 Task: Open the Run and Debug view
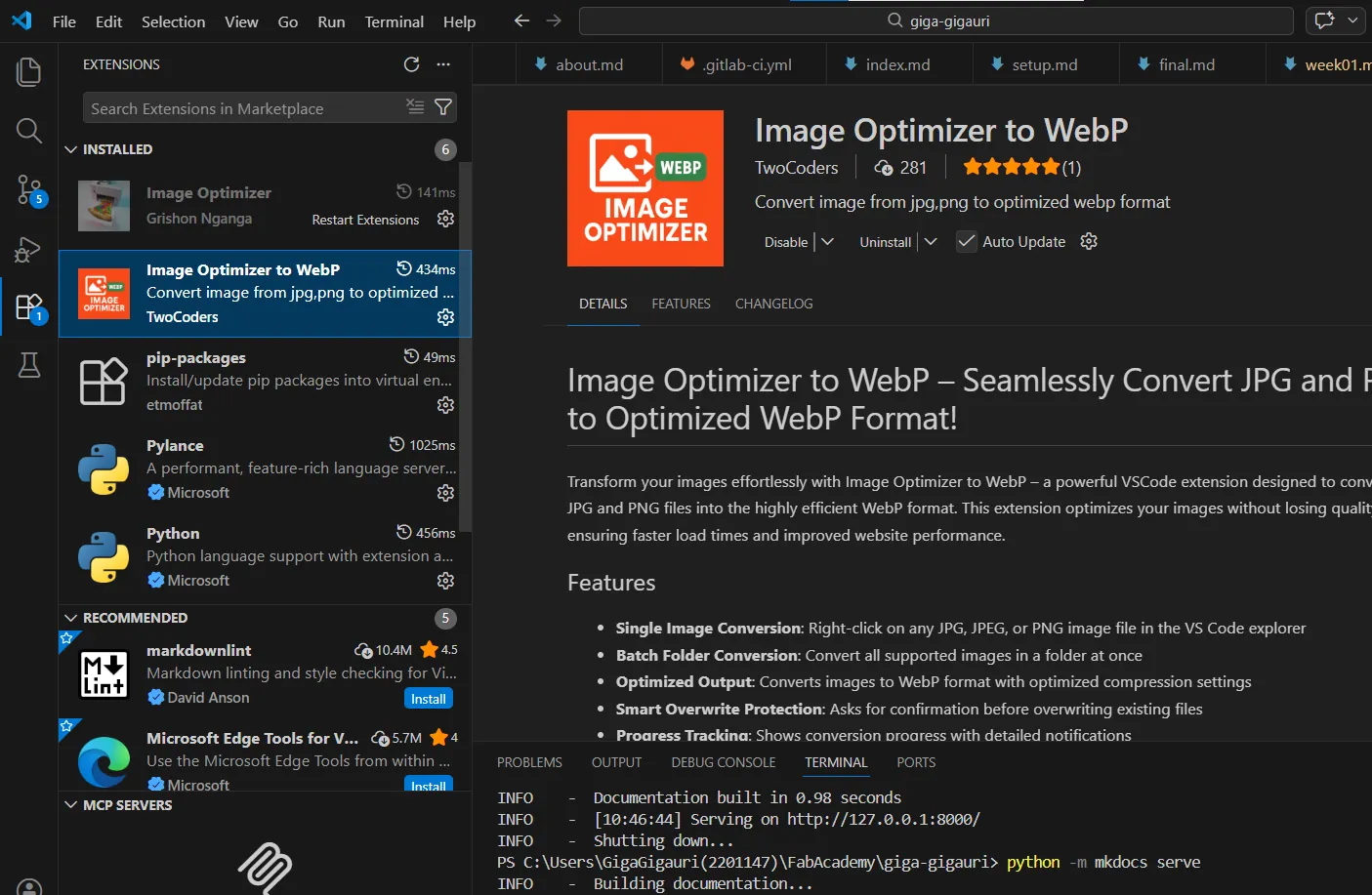point(27,250)
